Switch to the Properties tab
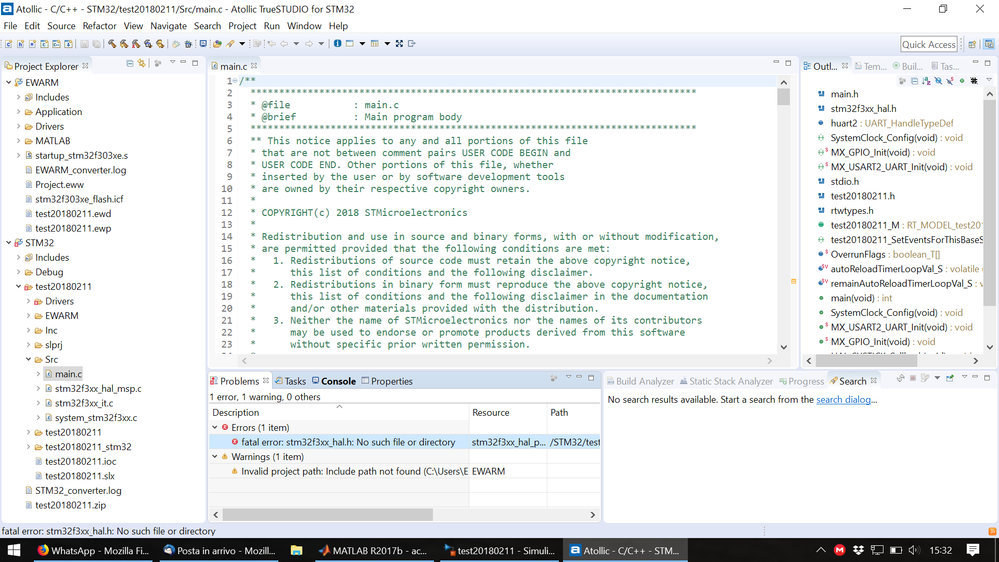 coord(386,381)
